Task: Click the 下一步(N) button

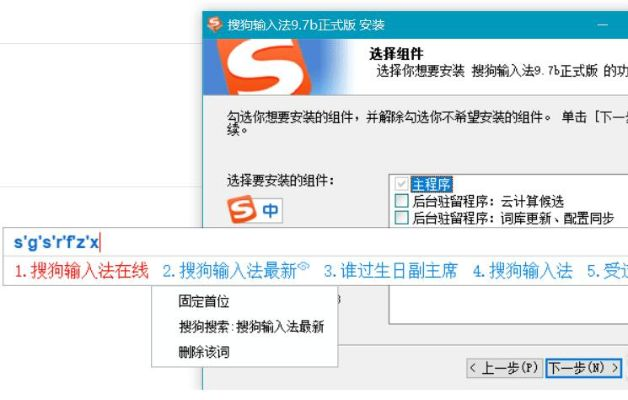Action: click(x=584, y=368)
